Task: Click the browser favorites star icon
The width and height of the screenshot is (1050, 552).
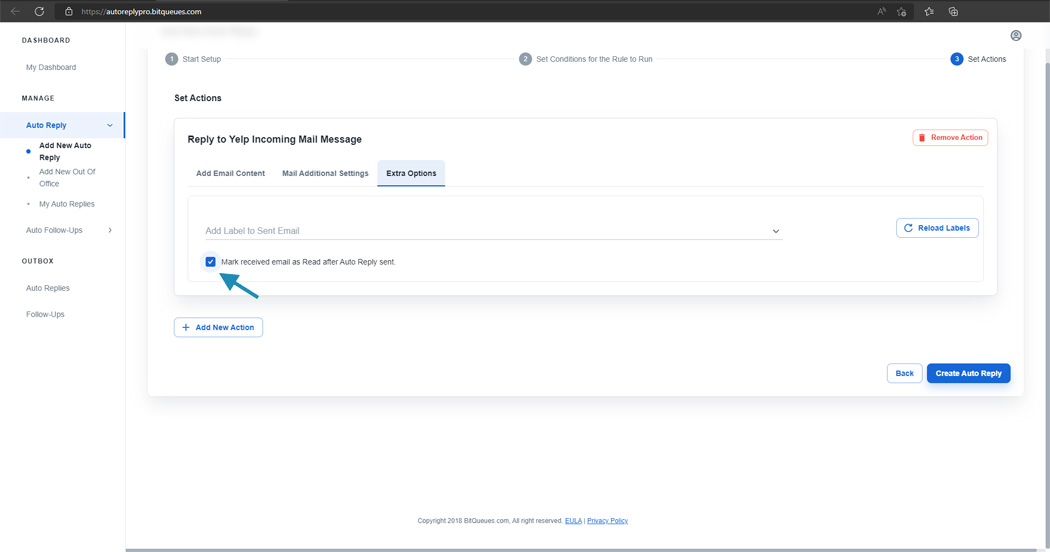Action: pyautogui.click(x=929, y=11)
